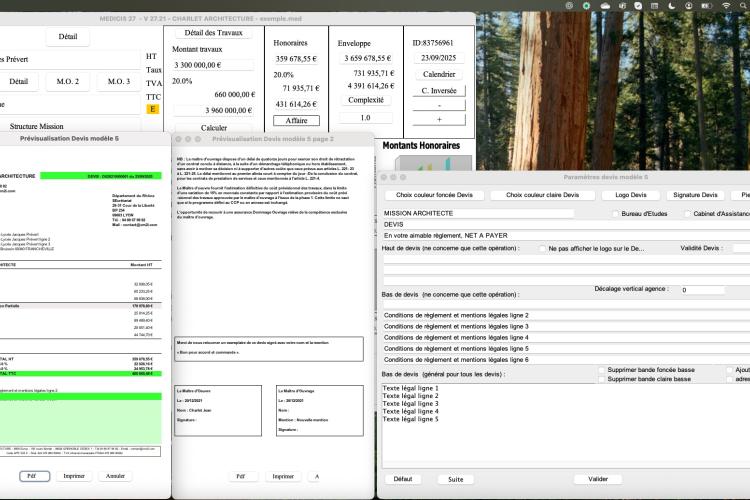Click the M.O. 3 button
This screenshot has height=500, width=750.
tap(119, 82)
